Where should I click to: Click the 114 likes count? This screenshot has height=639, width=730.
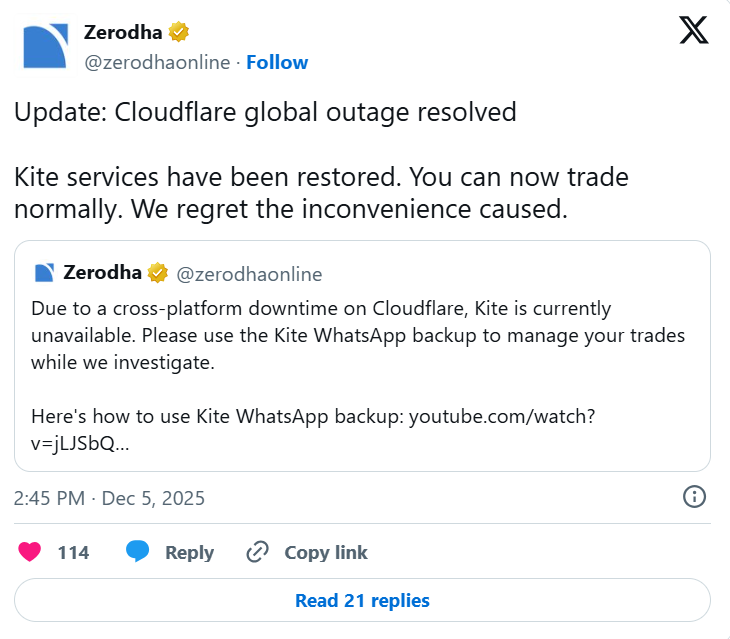(73, 552)
